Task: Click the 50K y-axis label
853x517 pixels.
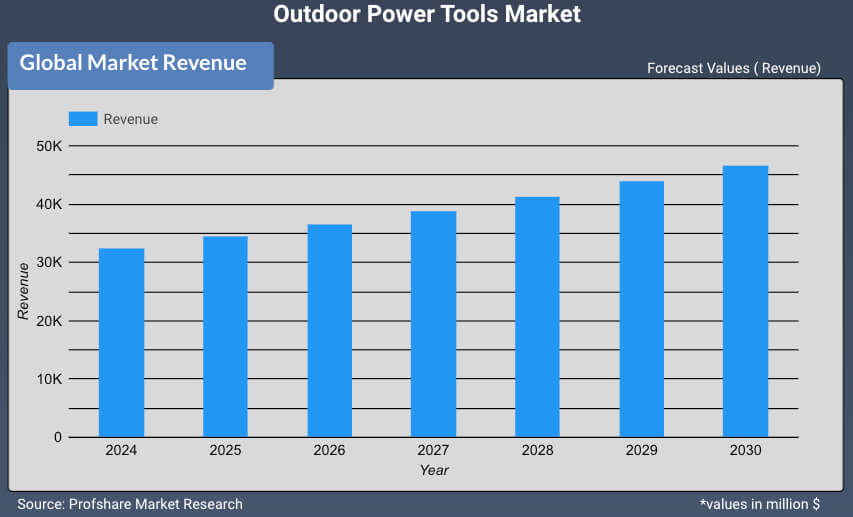Action: point(49,146)
